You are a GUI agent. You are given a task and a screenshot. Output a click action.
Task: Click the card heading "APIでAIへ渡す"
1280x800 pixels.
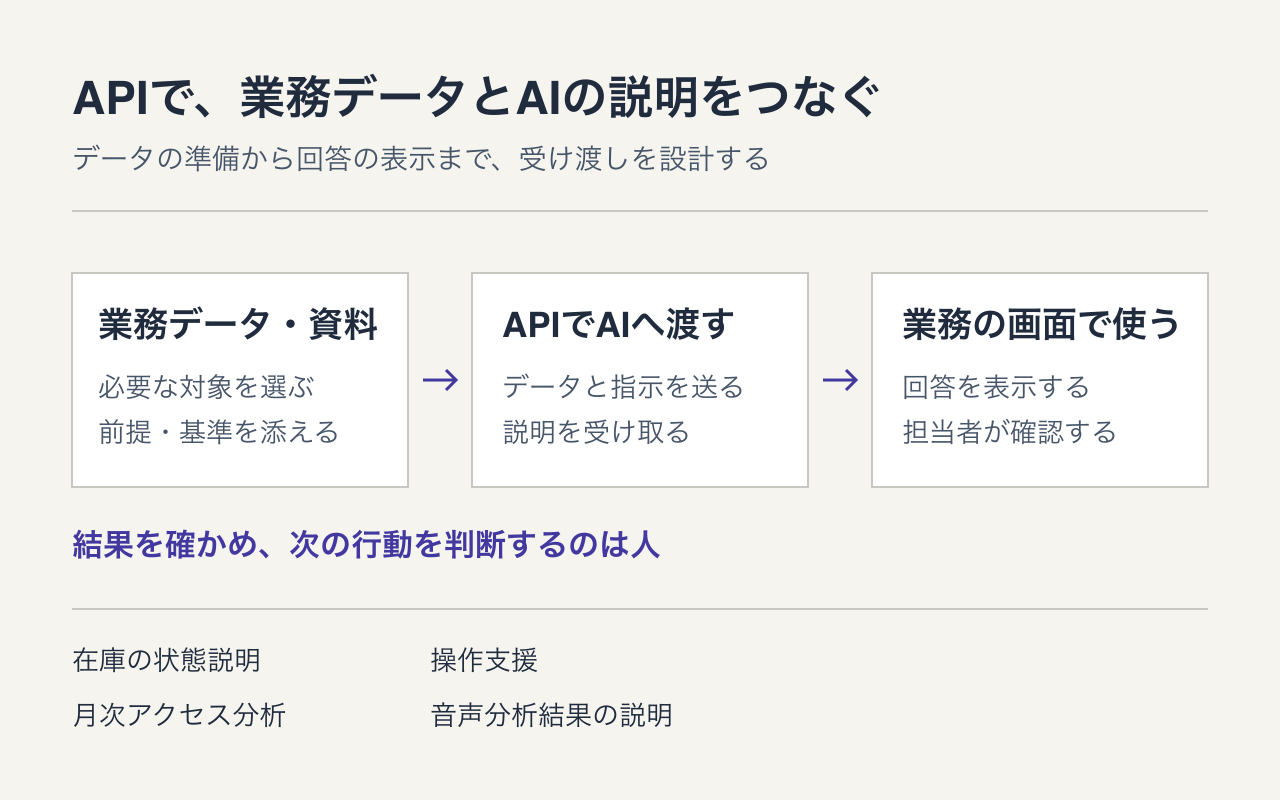(619, 325)
